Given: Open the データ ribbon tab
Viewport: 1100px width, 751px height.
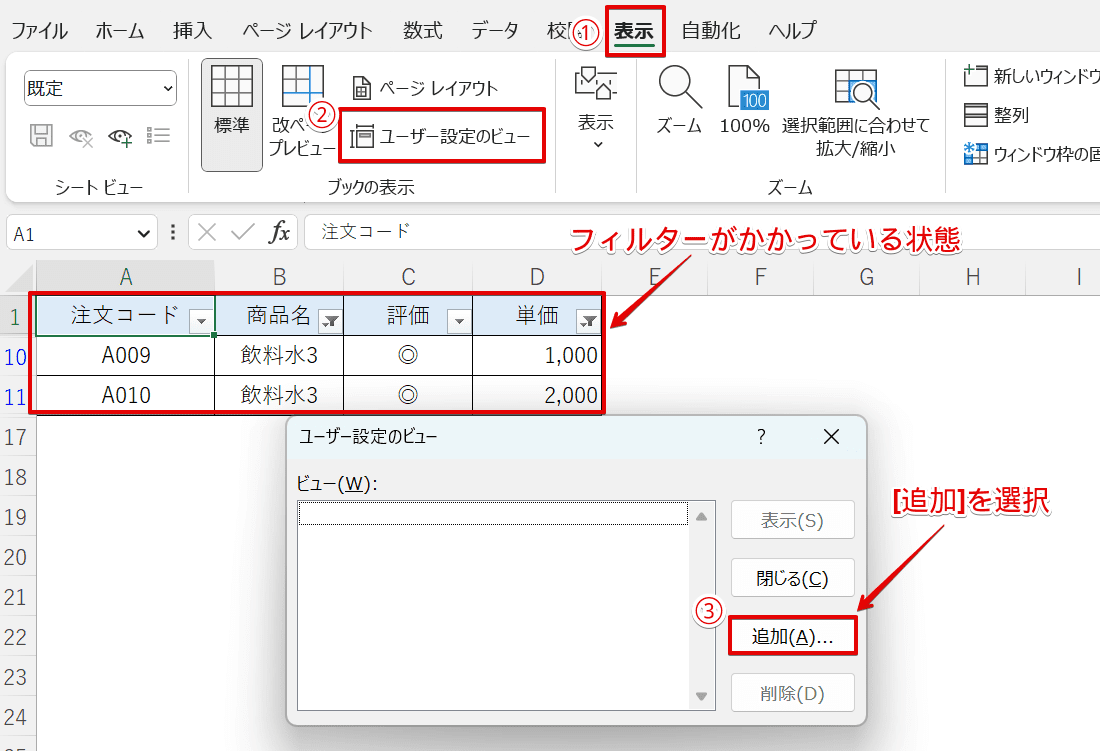Looking at the screenshot, I should click(x=495, y=31).
